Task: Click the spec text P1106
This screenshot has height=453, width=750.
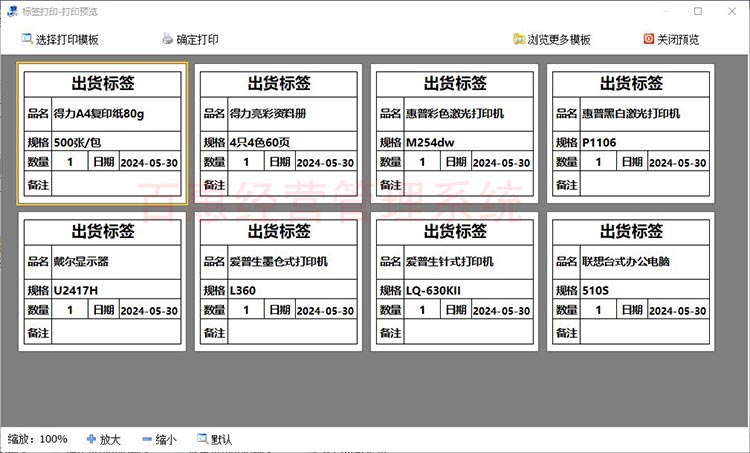Action: [x=599, y=142]
